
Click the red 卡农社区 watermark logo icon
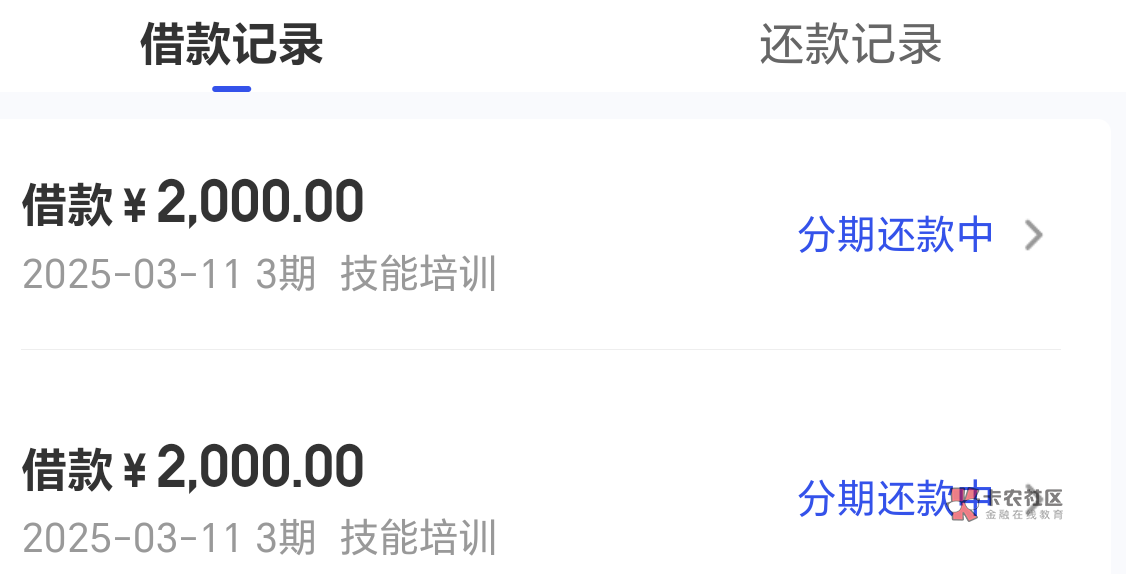click(965, 503)
